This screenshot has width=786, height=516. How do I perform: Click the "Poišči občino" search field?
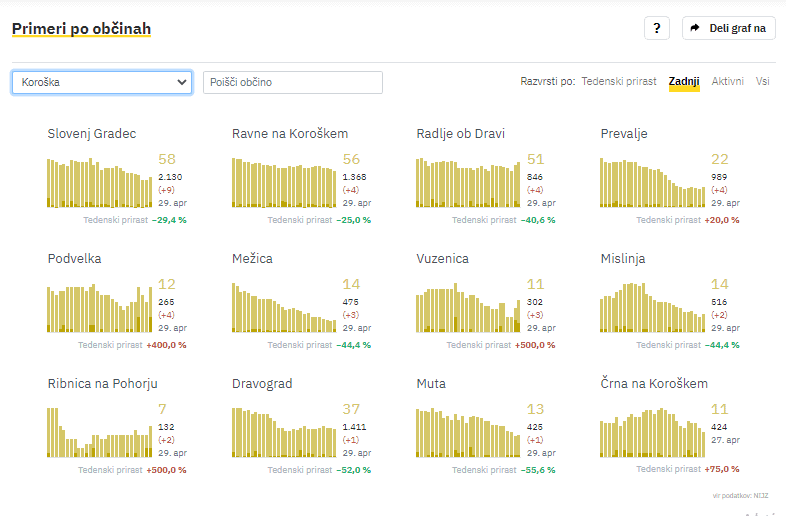point(292,82)
